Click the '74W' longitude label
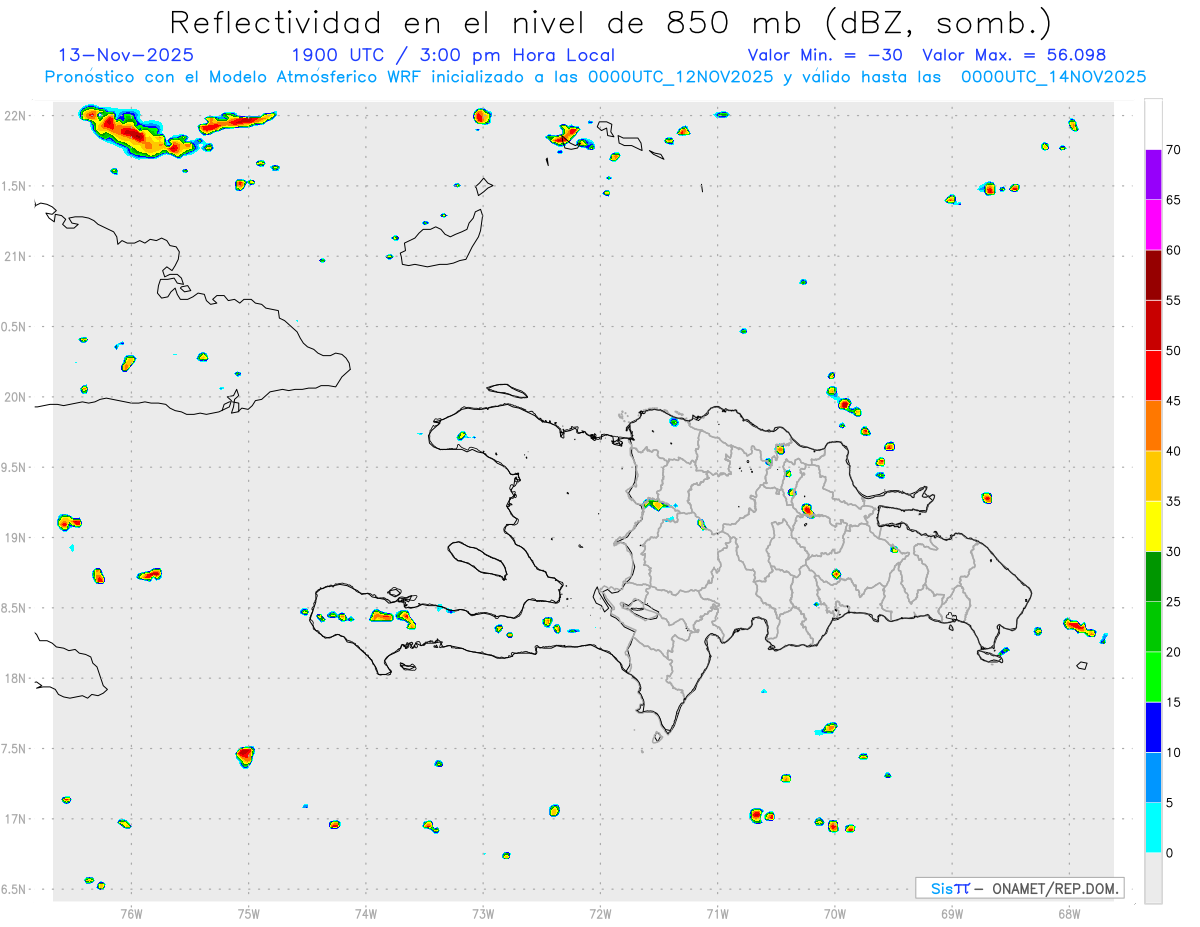This screenshot has width=1200, height=927. tap(366, 913)
